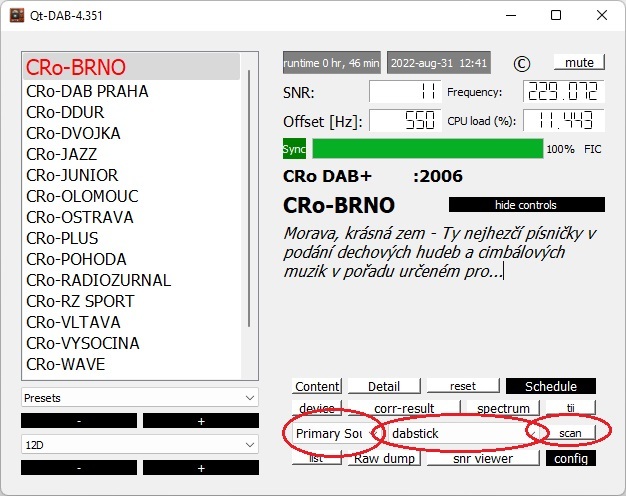Select CRo-PLUS service
Screen dimensions: 626x496
pos(132,238)
